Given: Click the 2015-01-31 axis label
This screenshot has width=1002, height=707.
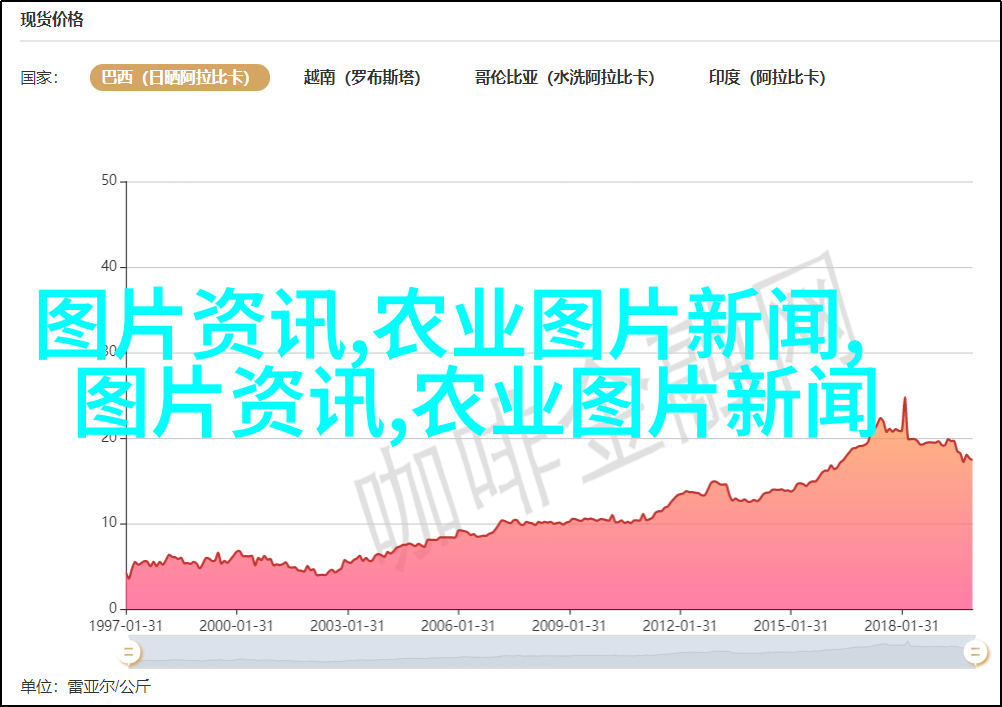Looking at the screenshot, I should [790, 626].
